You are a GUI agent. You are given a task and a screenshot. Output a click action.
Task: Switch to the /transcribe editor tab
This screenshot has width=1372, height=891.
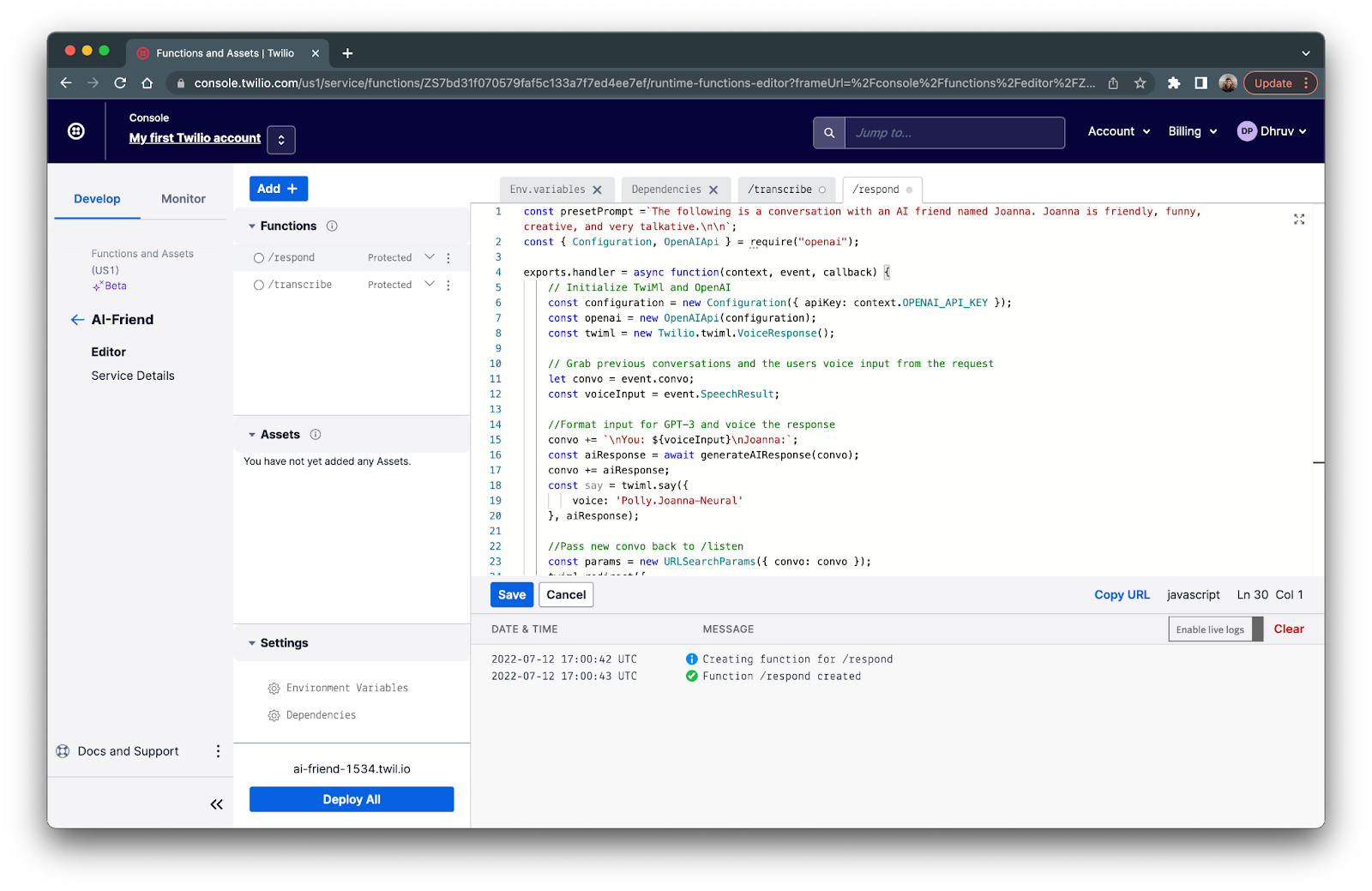779,190
